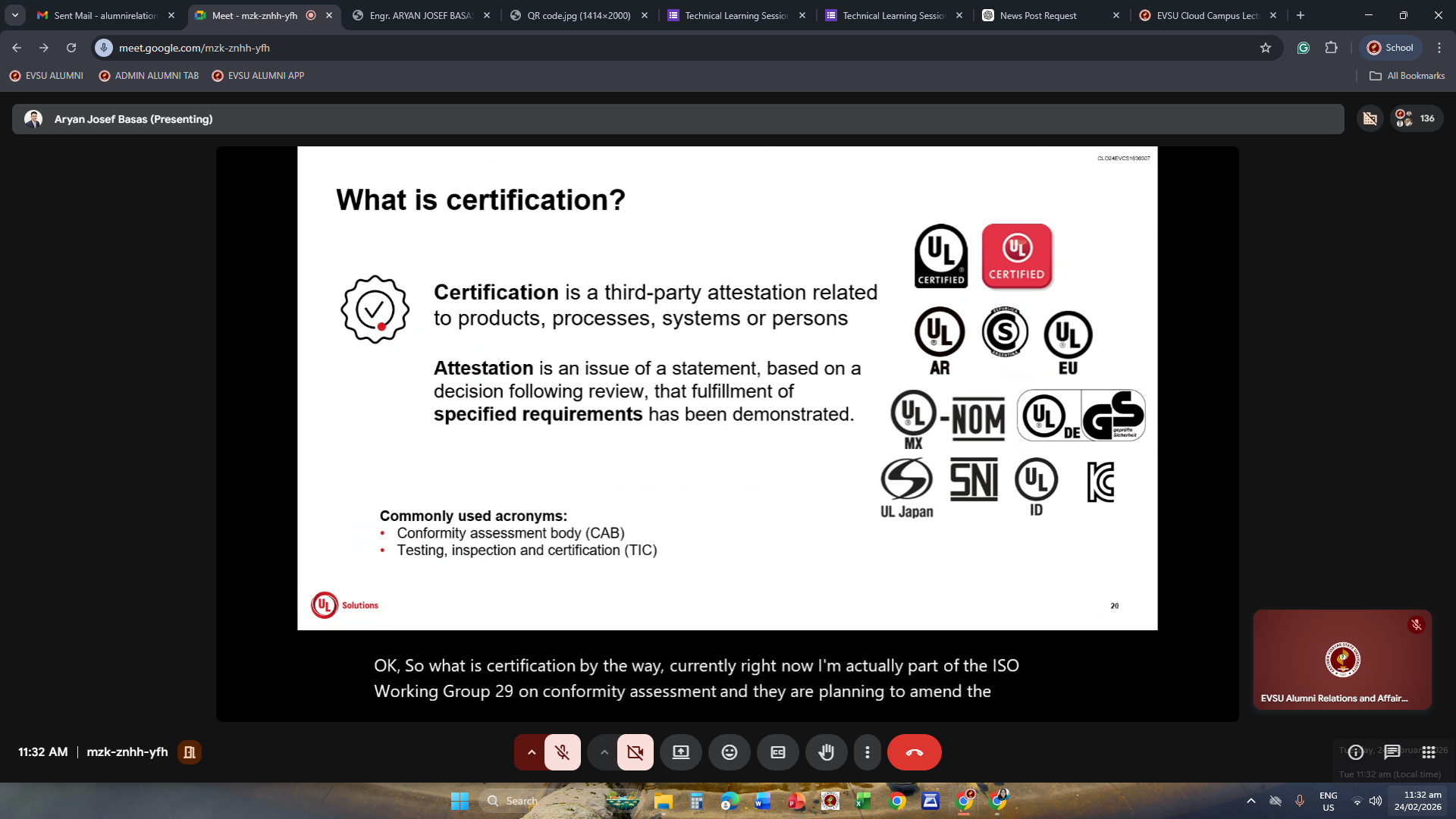Show the participants list with 136 people

click(x=1417, y=119)
